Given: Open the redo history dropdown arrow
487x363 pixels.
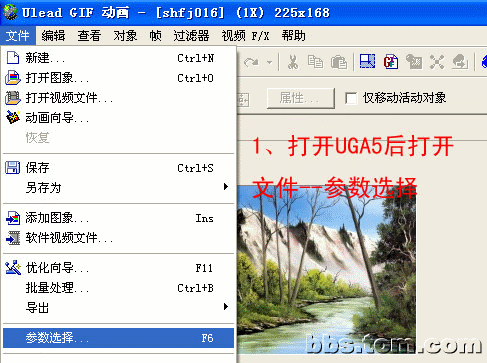Looking at the screenshot, I should coord(269,62).
